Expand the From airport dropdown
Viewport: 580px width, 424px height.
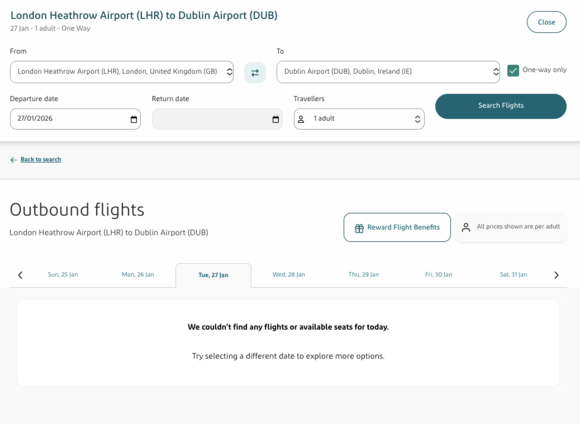[122, 72]
